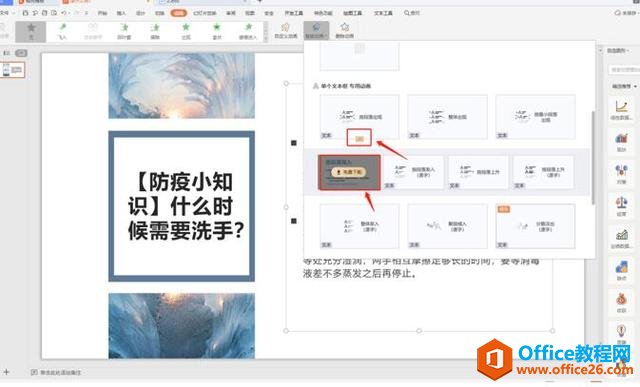The image size is (640, 387).
Task: Click the 免费下载 free download button
Action: click(349, 172)
